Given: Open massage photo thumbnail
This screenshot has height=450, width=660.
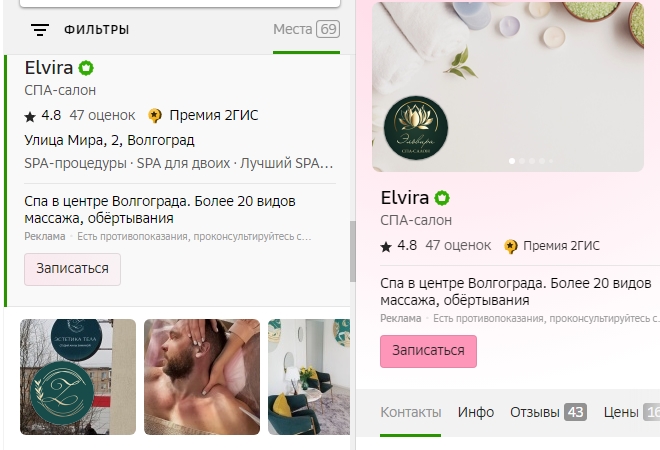Looking at the screenshot, I should coord(202,377).
